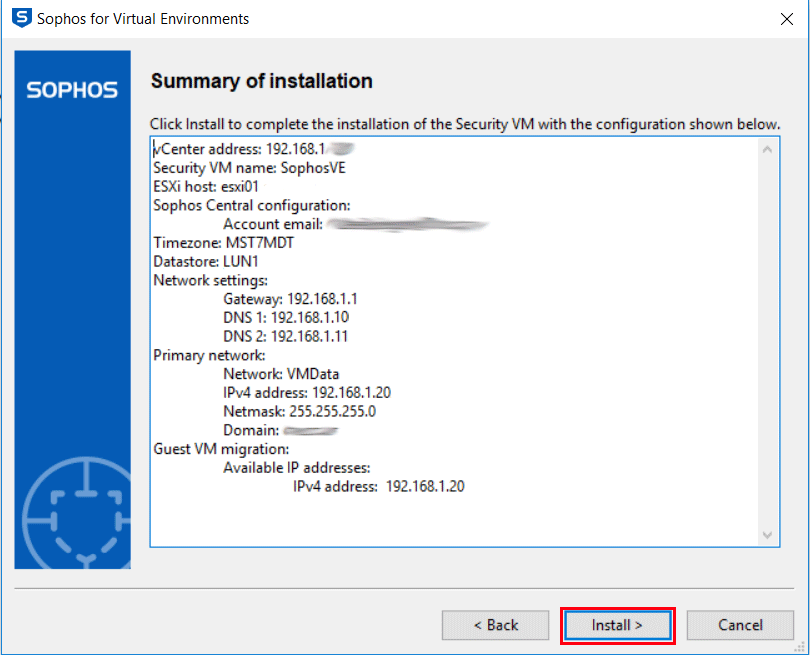Select the 'Netmask: 255.255.255.0' line

(x=300, y=411)
